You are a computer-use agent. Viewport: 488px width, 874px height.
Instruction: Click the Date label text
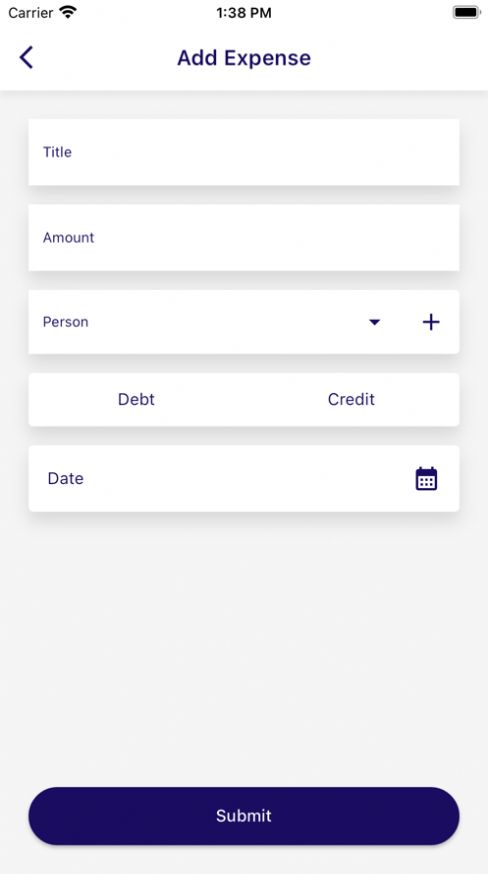tap(65, 478)
